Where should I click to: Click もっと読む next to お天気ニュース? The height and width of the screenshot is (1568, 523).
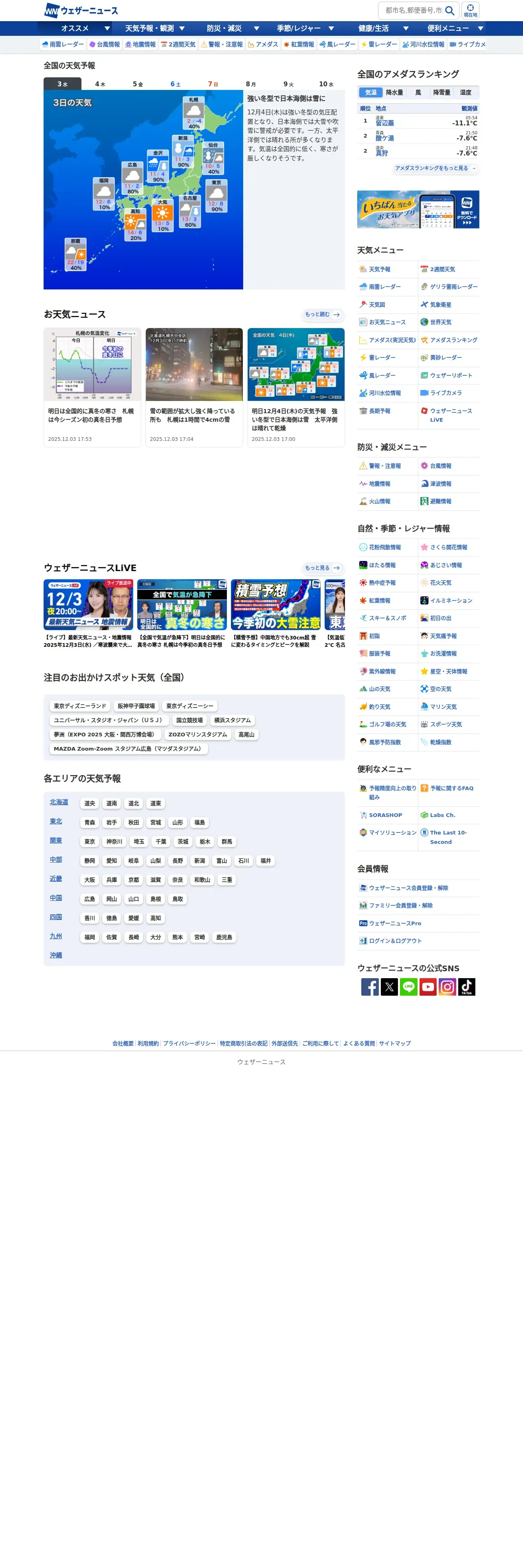pyautogui.click(x=323, y=315)
